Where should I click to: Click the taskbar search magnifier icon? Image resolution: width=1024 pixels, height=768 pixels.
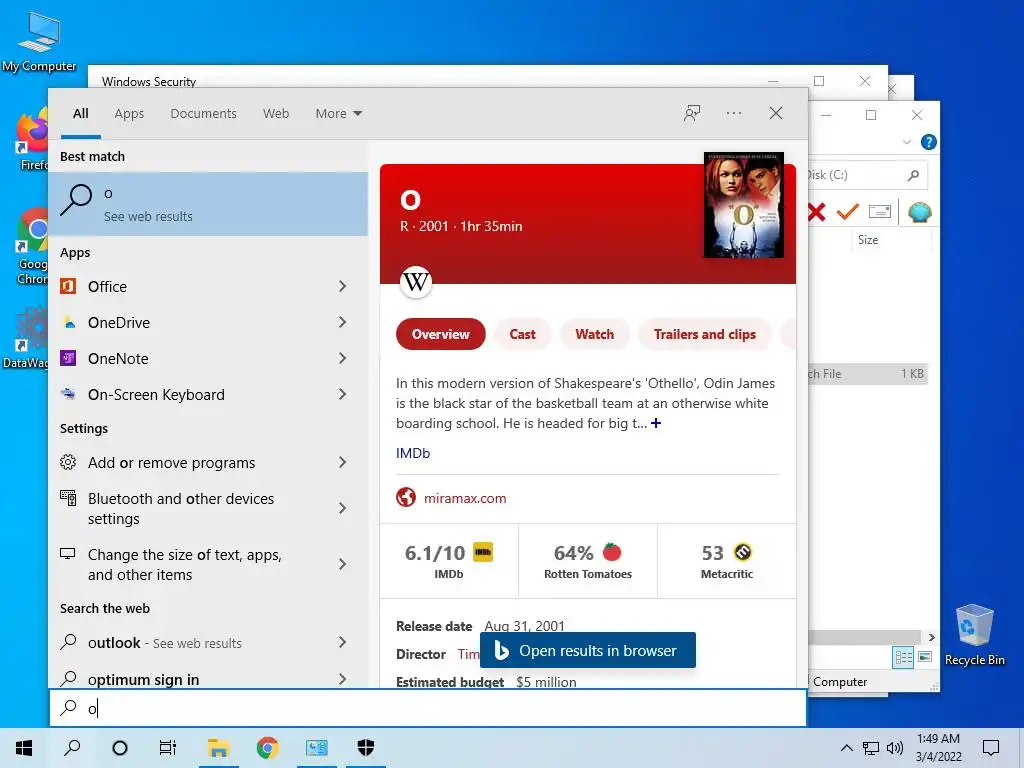tap(72, 748)
